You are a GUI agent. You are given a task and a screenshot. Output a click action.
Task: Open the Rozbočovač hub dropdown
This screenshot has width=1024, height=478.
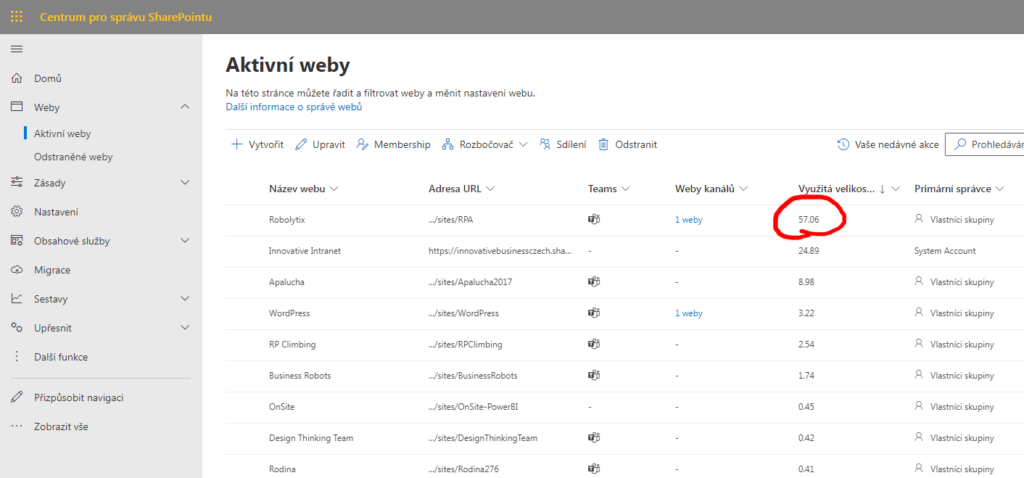pyautogui.click(x=485, y=144)
